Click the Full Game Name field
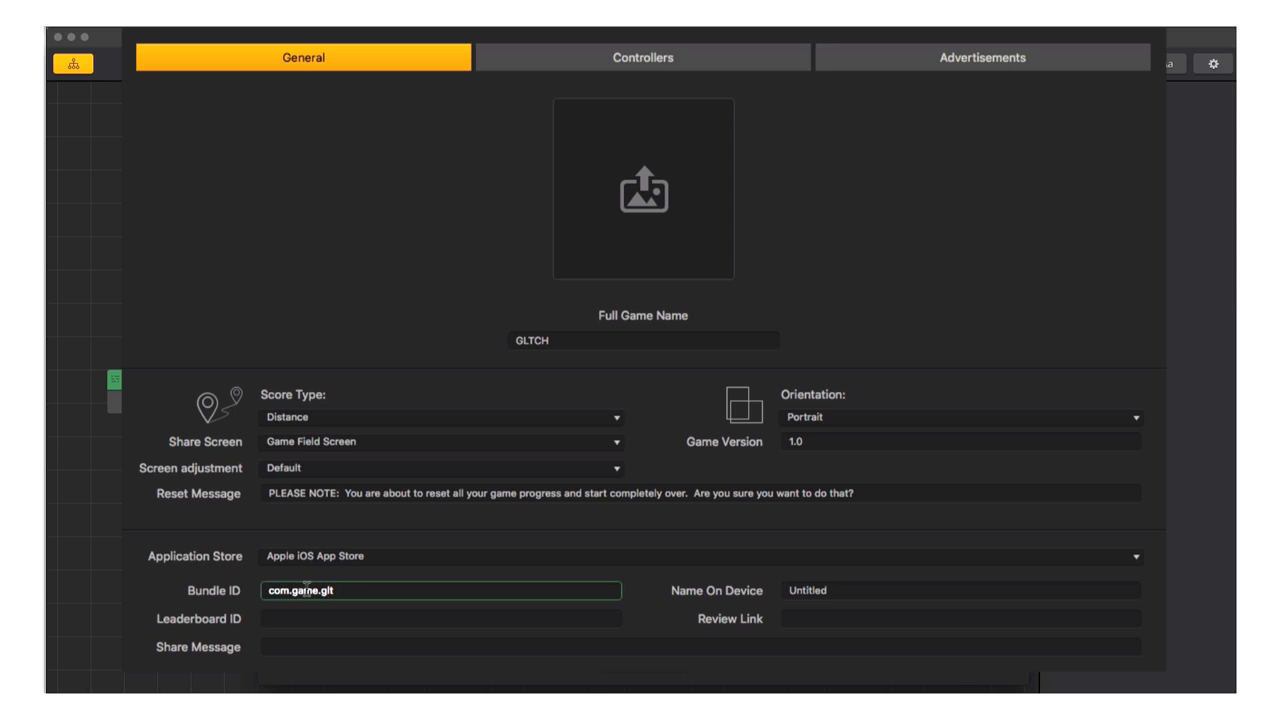This screenshot has width=1280, height=720. coord(643,341)
